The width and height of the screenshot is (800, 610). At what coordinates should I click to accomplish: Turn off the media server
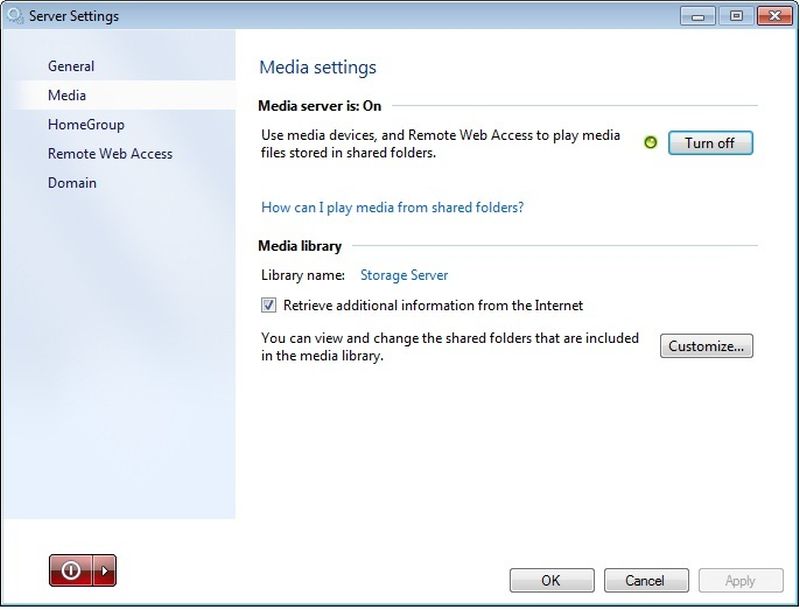click(710, 143)
